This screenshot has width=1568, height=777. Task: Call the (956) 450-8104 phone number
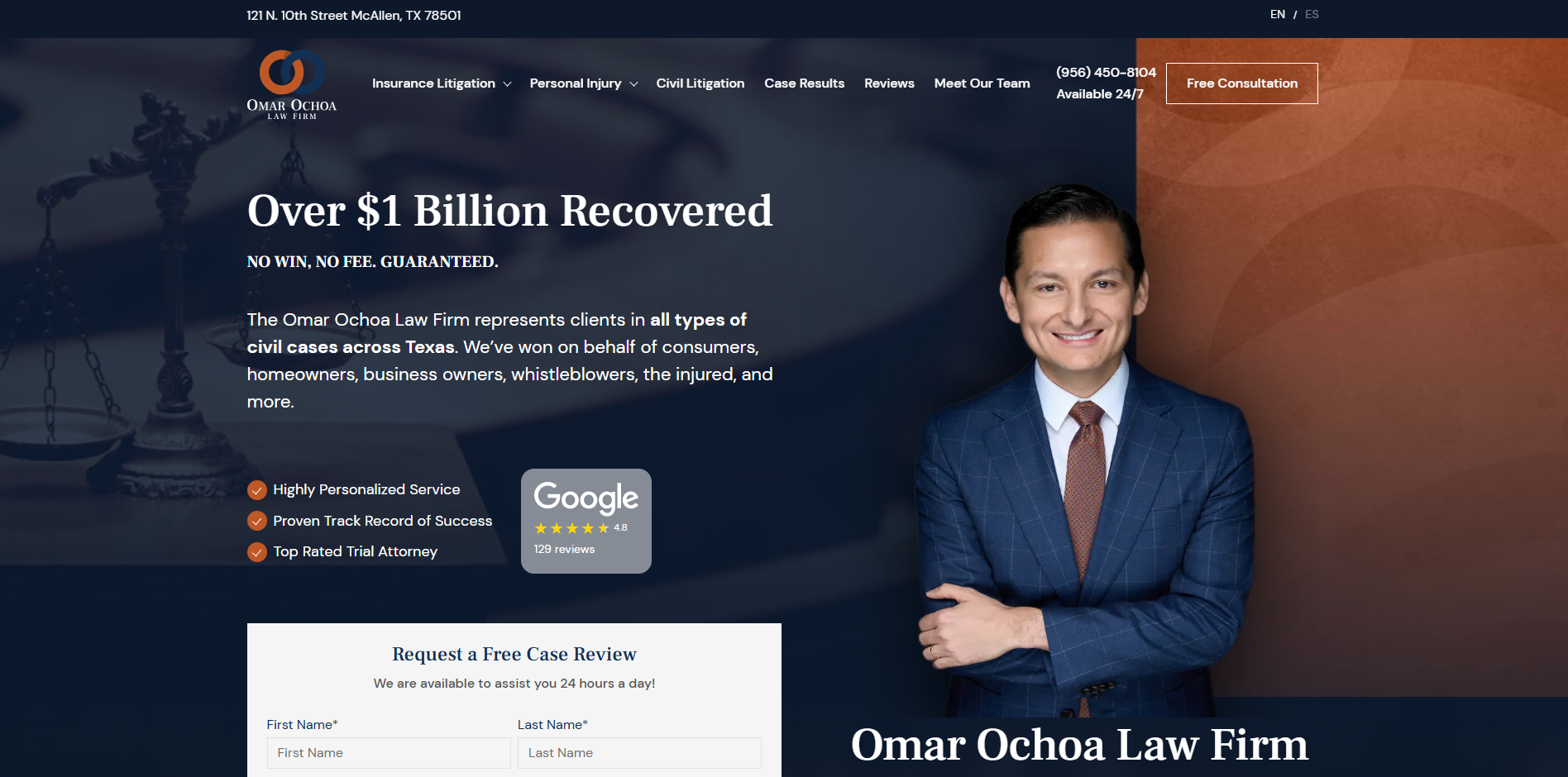[x=1106, y=73]
